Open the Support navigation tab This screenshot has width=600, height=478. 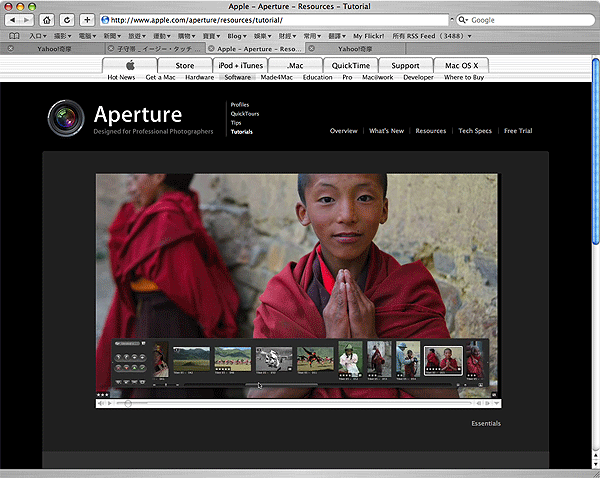(x=405, y=65)
